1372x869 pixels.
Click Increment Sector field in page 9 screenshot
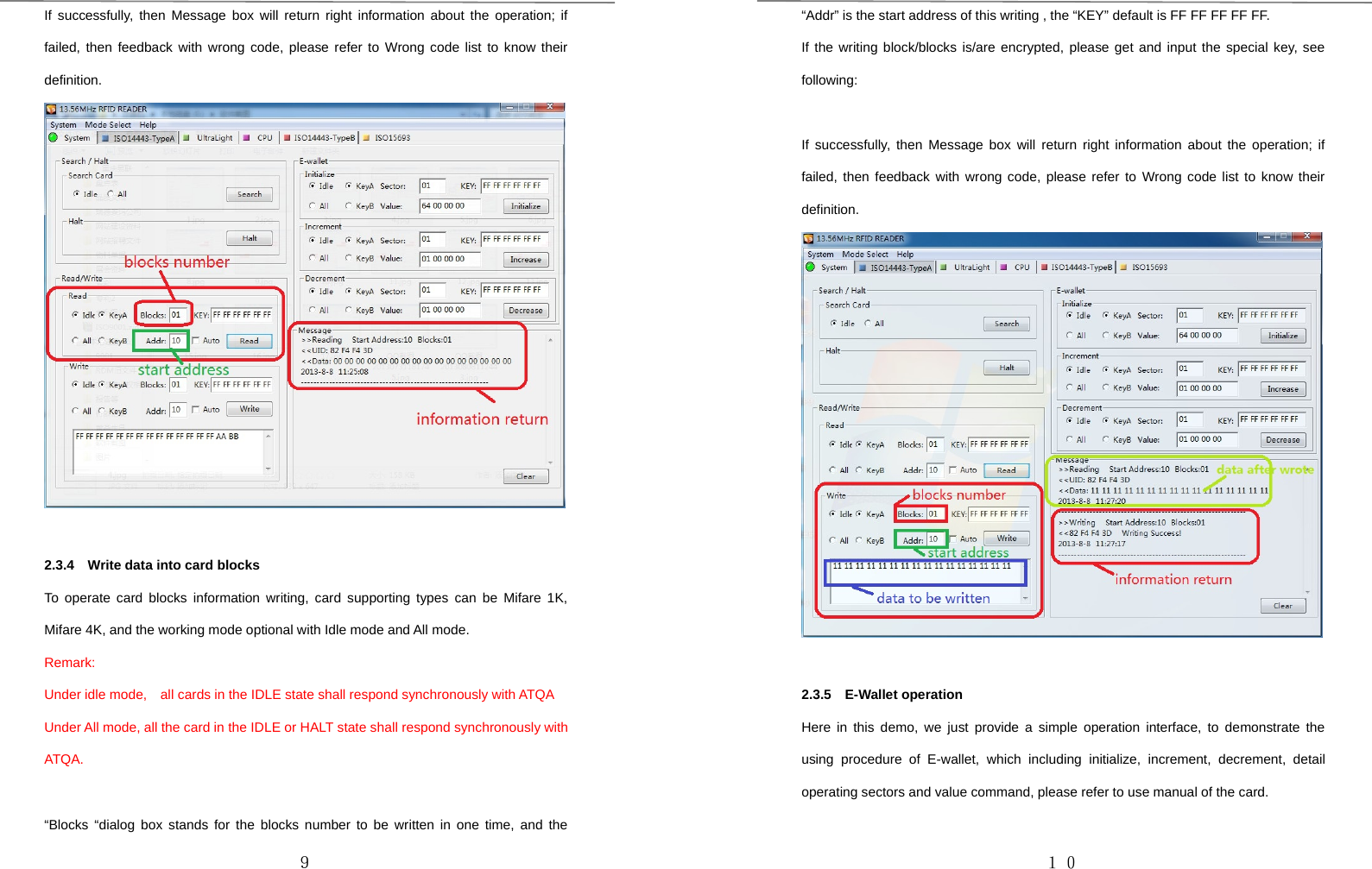point(432,239)
